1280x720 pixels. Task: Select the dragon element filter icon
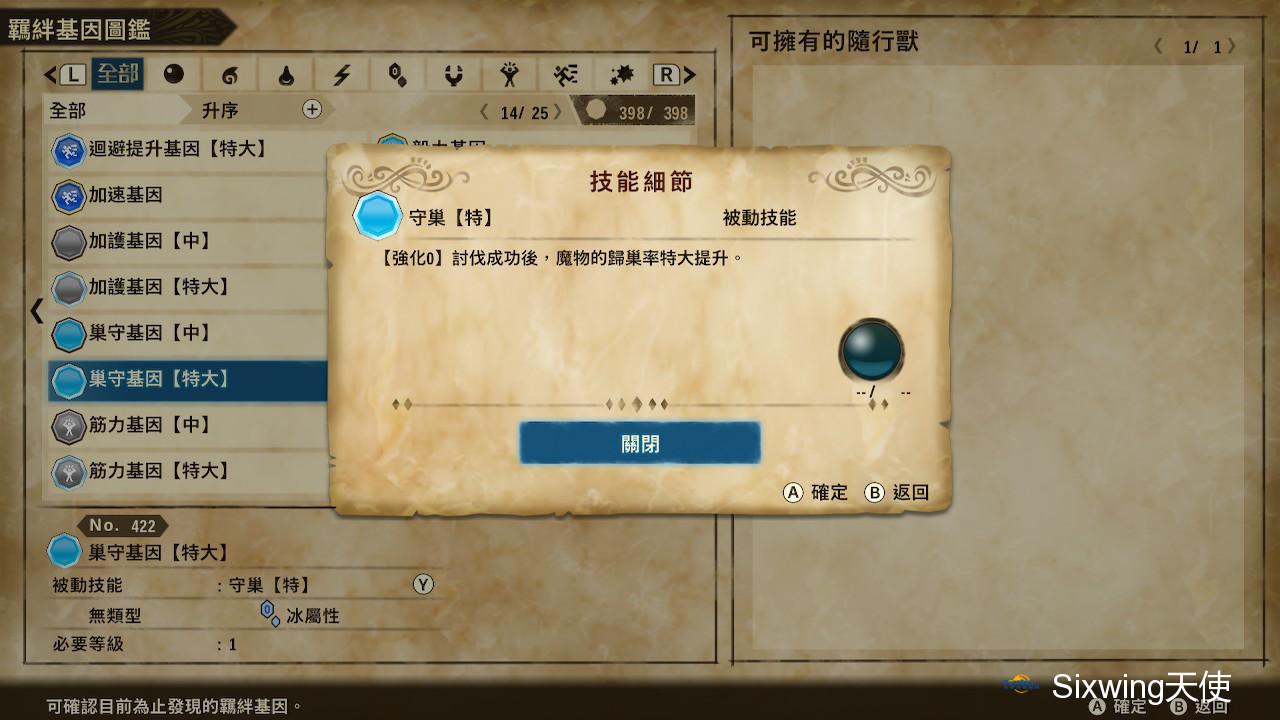pyautogui.click(x=454, y=75)
